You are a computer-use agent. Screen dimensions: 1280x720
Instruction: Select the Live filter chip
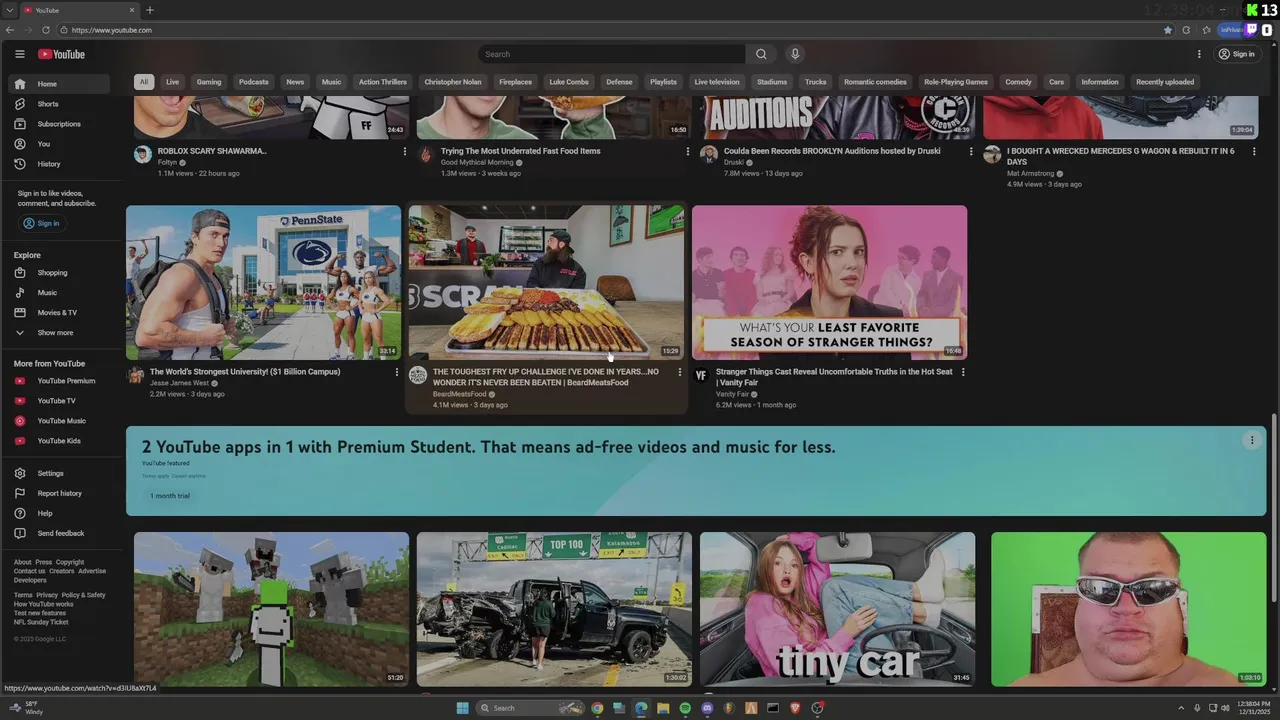[x=172, y=82]
